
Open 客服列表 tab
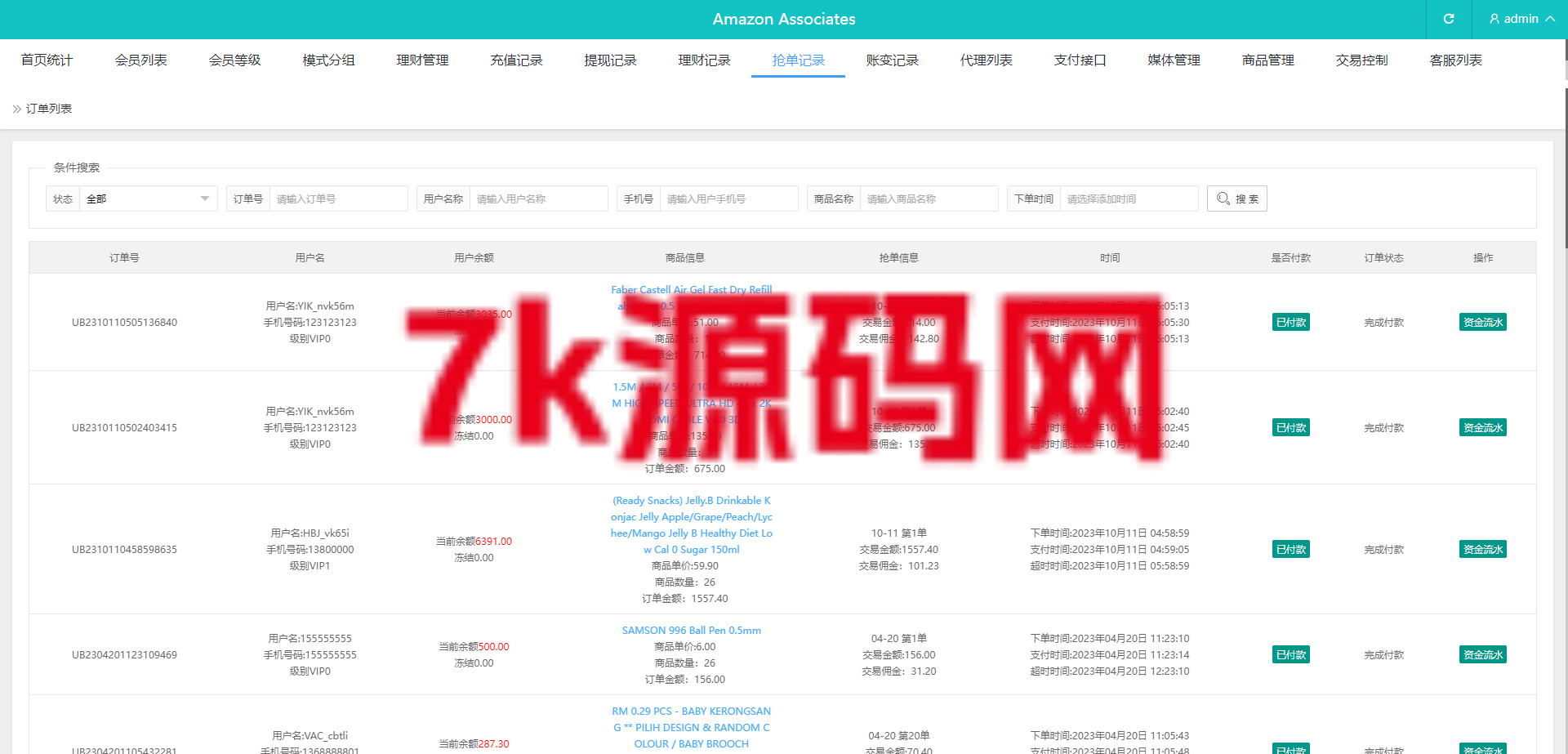(1455, 60)
